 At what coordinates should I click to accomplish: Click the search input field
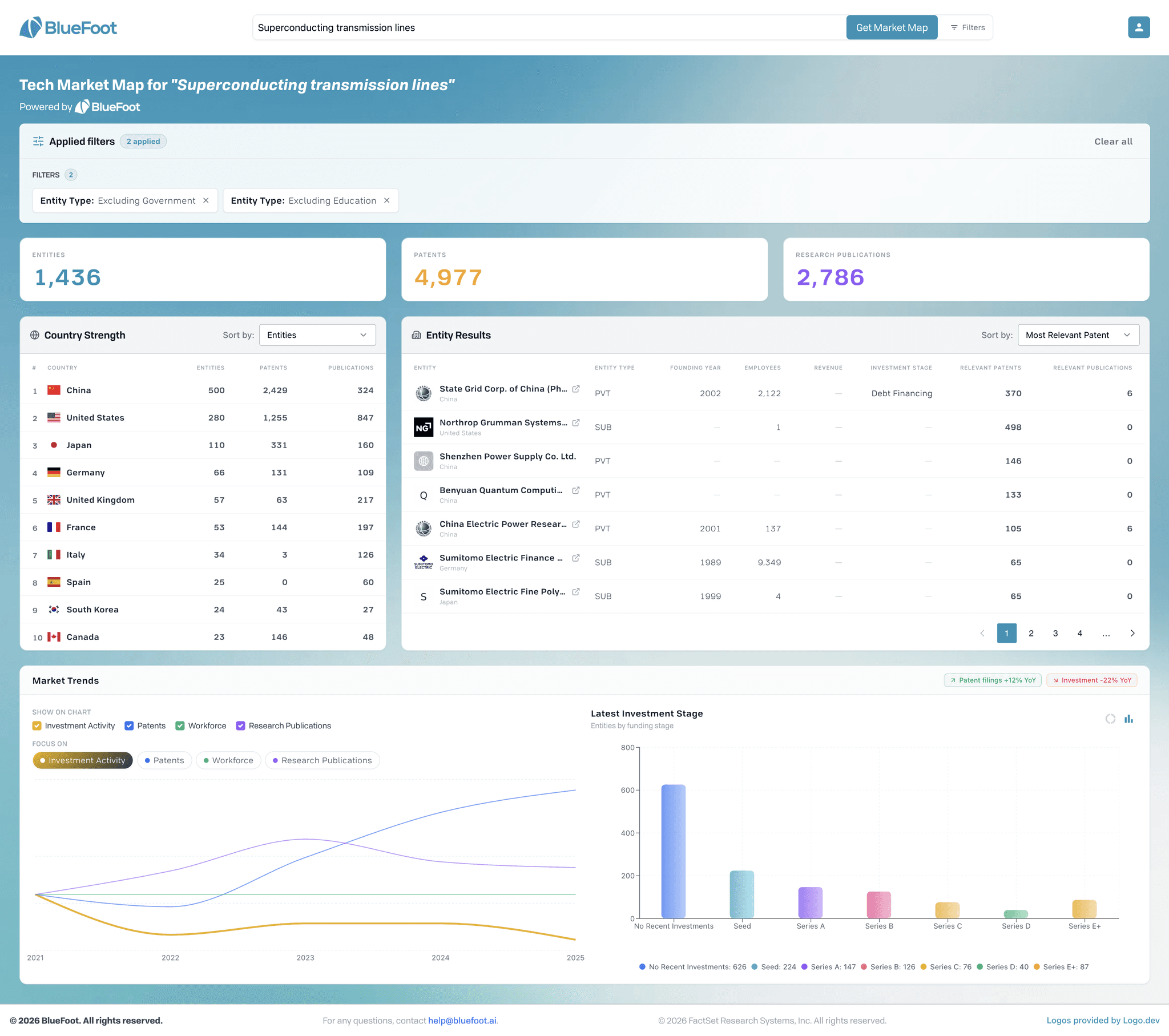click(549, 27)
